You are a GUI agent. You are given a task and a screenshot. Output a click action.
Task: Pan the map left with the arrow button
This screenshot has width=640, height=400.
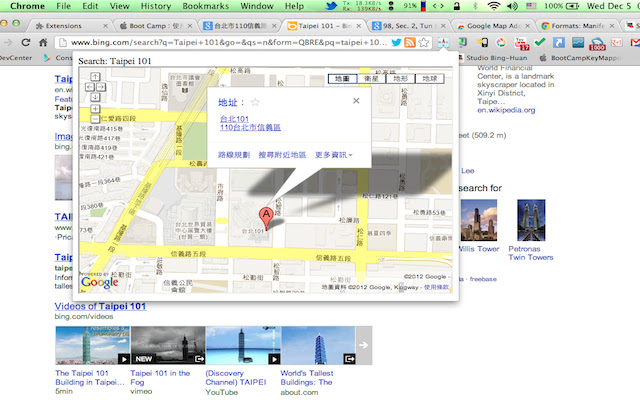click(90, 87)
